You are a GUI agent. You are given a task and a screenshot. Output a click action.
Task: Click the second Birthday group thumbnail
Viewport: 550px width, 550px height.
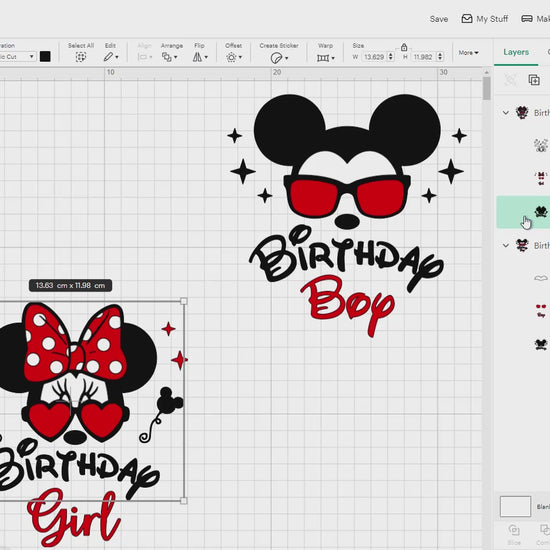coord(522,245)
